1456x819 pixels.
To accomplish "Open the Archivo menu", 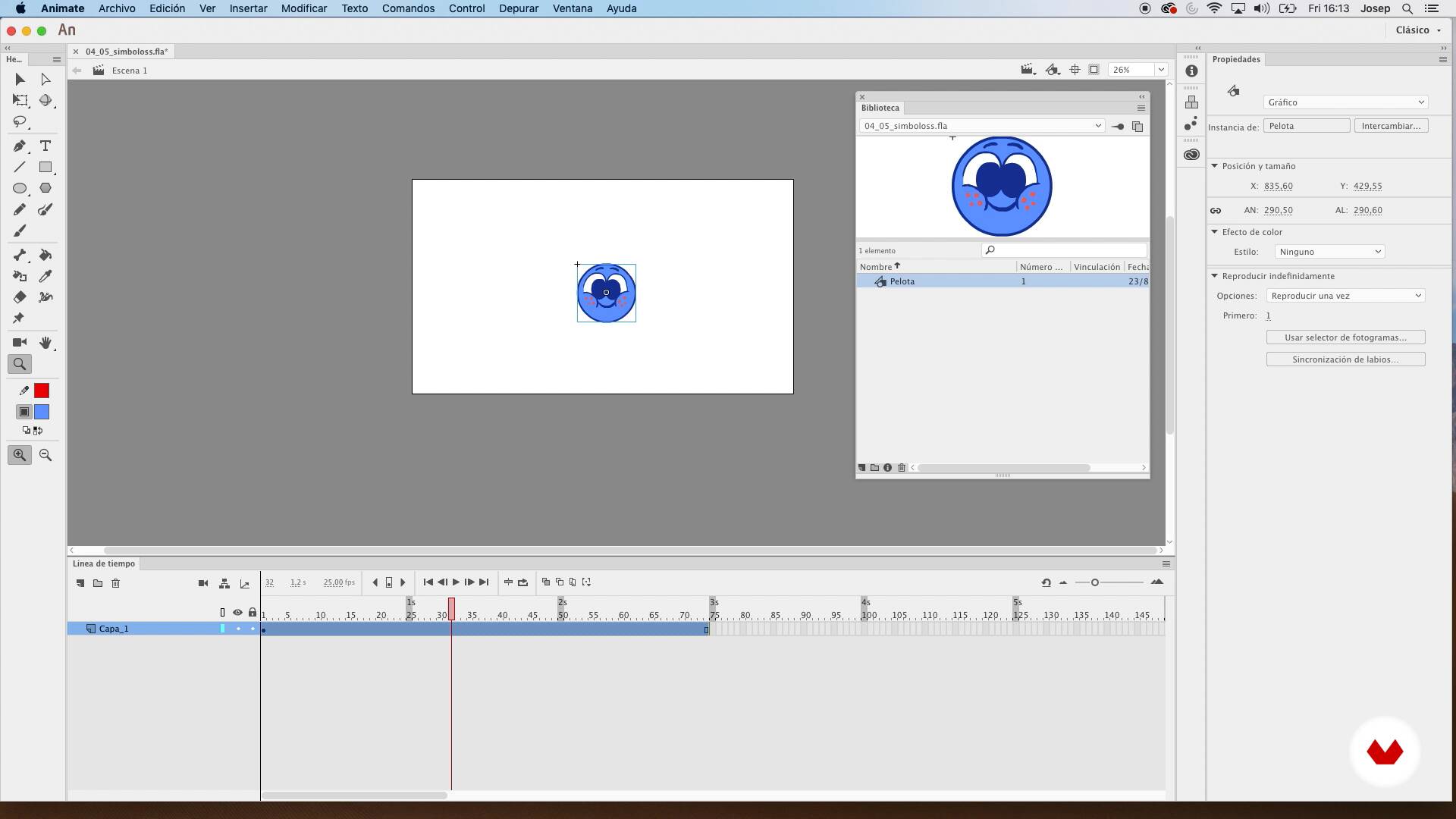I will click(117, 8).
